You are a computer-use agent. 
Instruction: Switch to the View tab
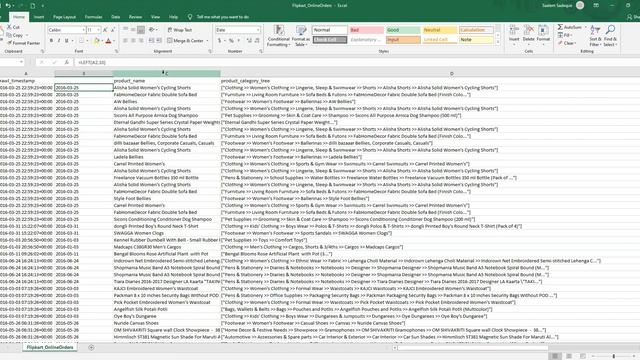[155, 17]
